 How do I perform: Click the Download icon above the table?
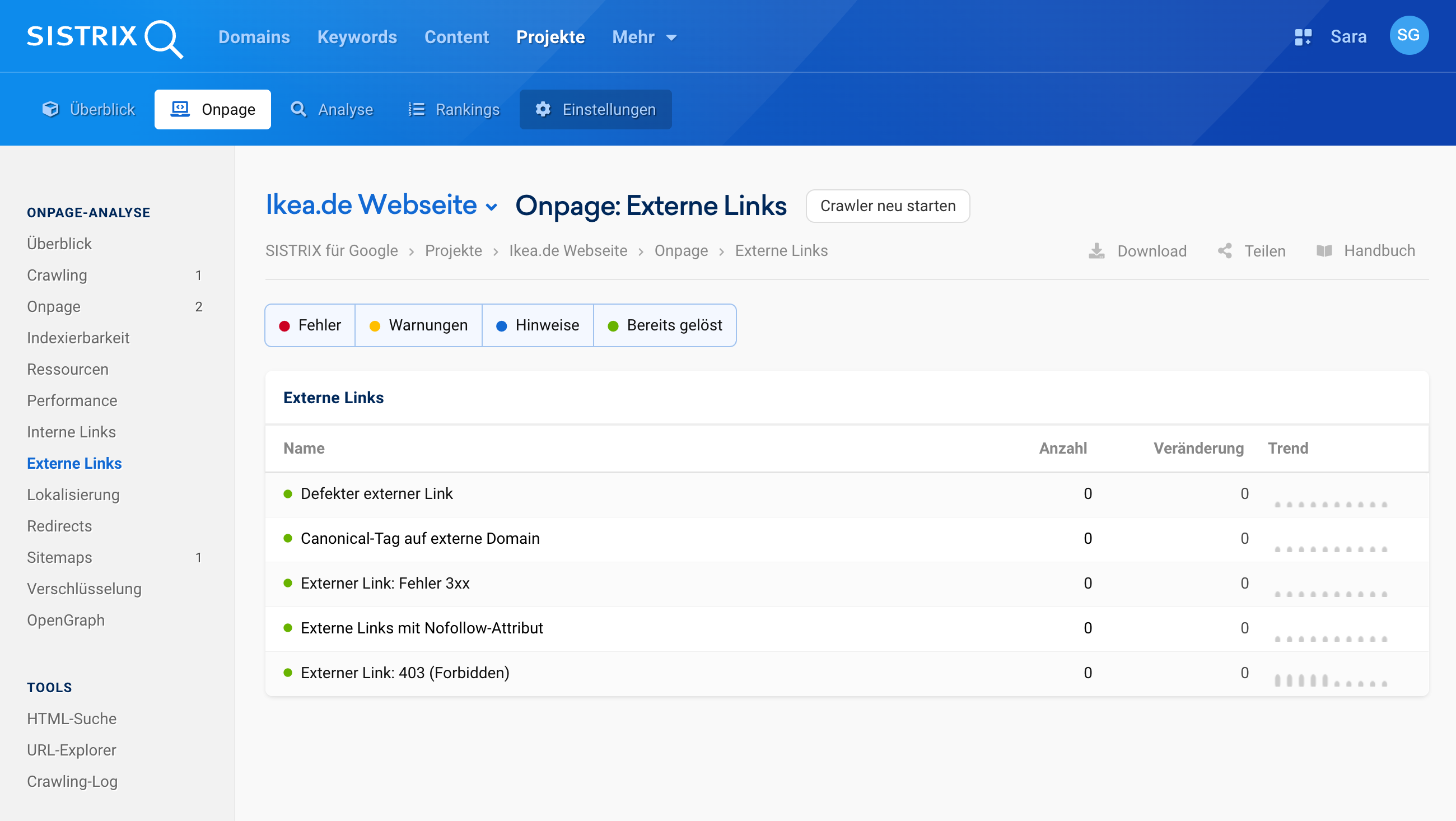tap(1097, 250)
